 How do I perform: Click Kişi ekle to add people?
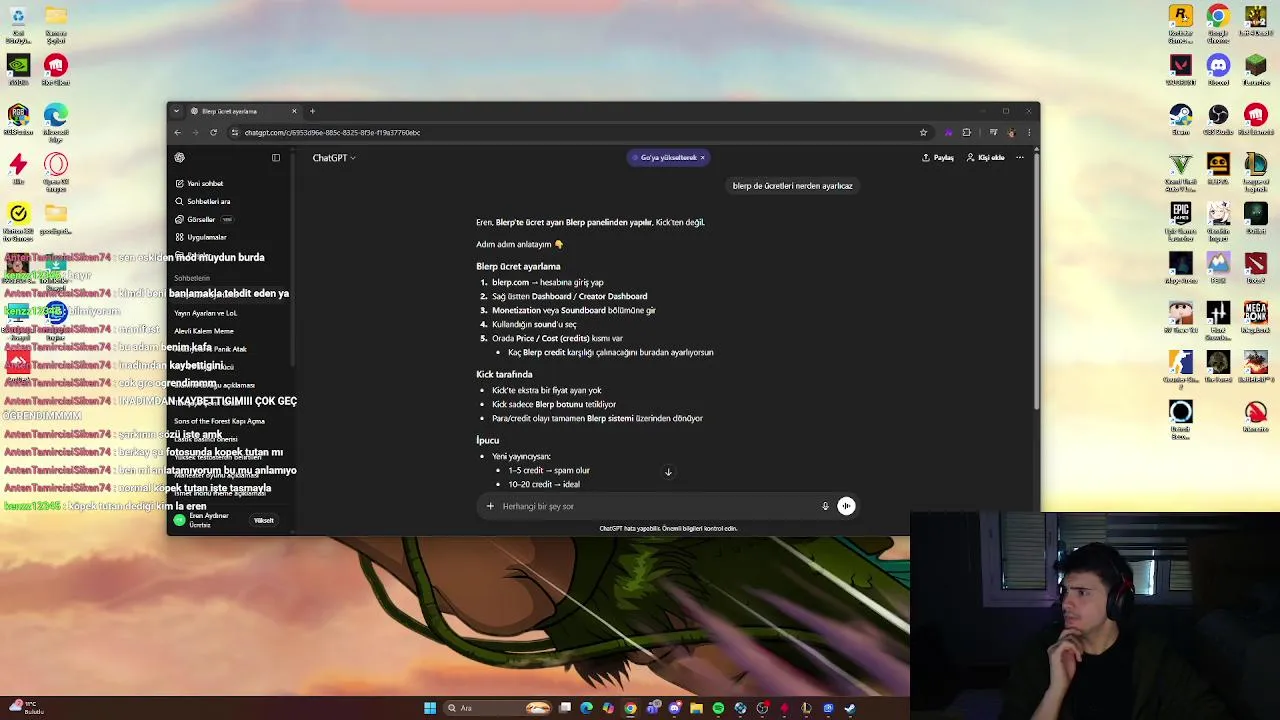(986, 157)
